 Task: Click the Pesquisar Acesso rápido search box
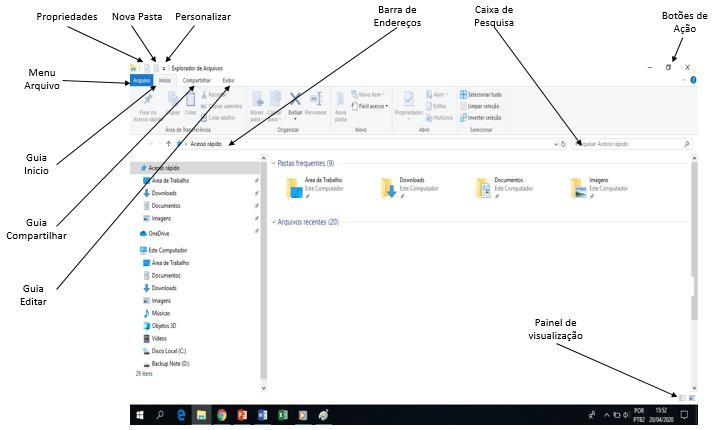[x=632, y=144]
